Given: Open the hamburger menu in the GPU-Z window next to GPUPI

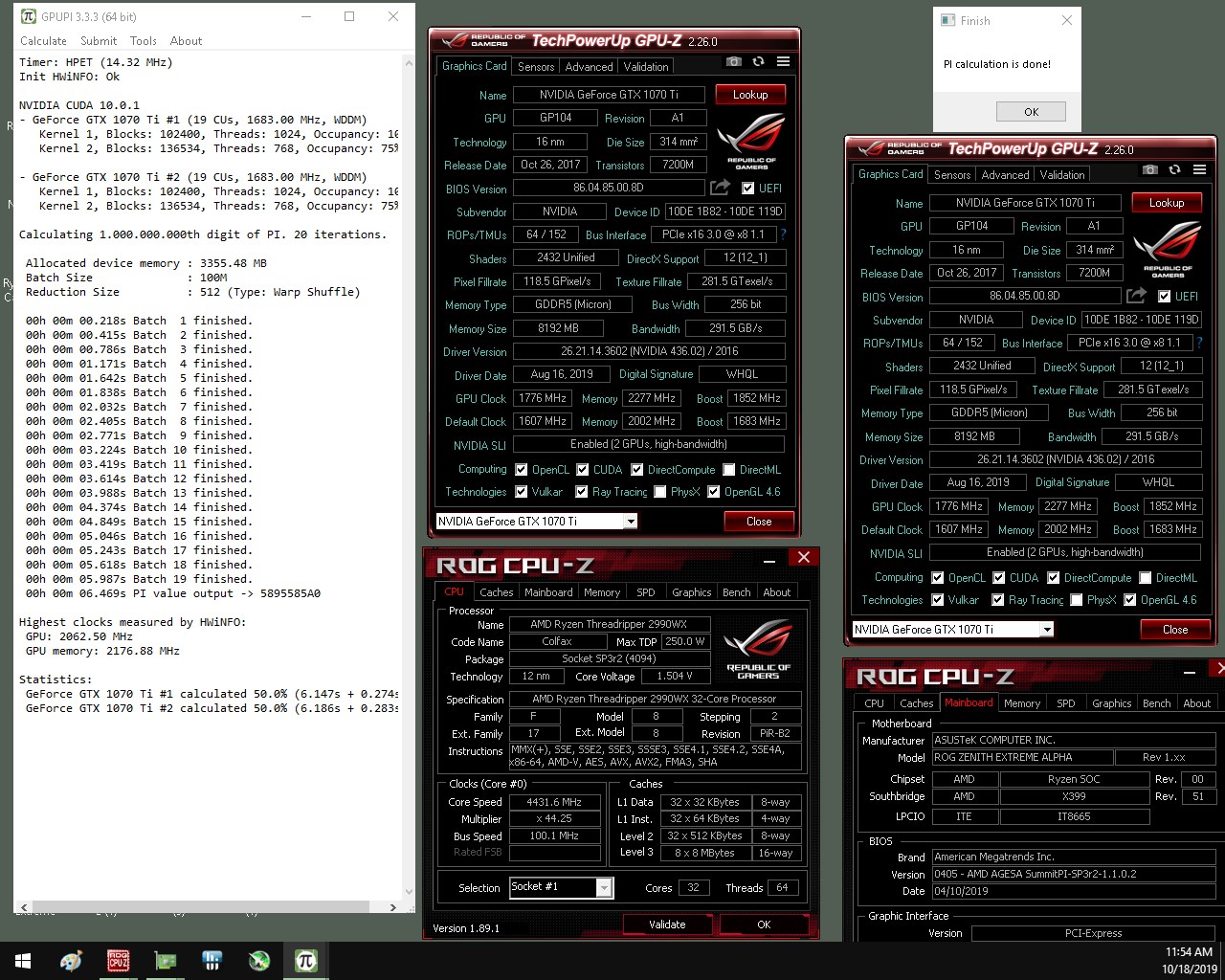Looking at the screenshot, I should tap(783, 61).
